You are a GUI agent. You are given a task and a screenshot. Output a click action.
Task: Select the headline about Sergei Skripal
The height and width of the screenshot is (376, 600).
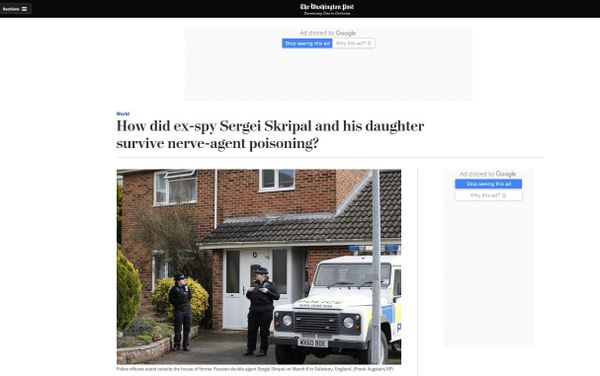click(x=270, y=135)
